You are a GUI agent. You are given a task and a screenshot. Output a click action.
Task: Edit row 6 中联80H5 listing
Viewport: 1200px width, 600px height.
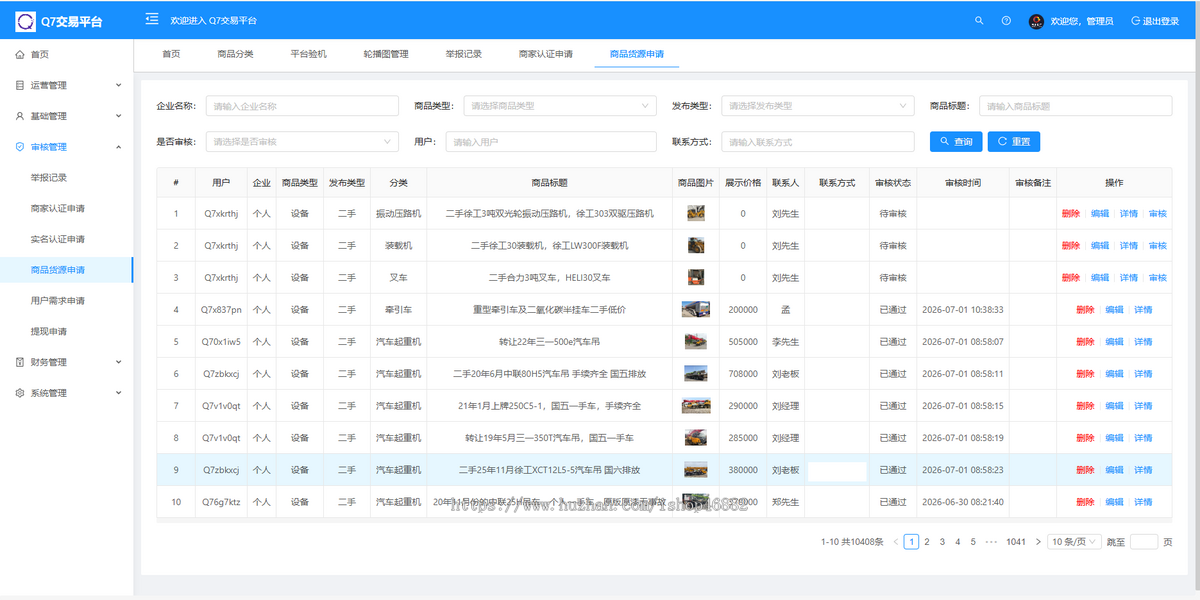[1114, 374]
